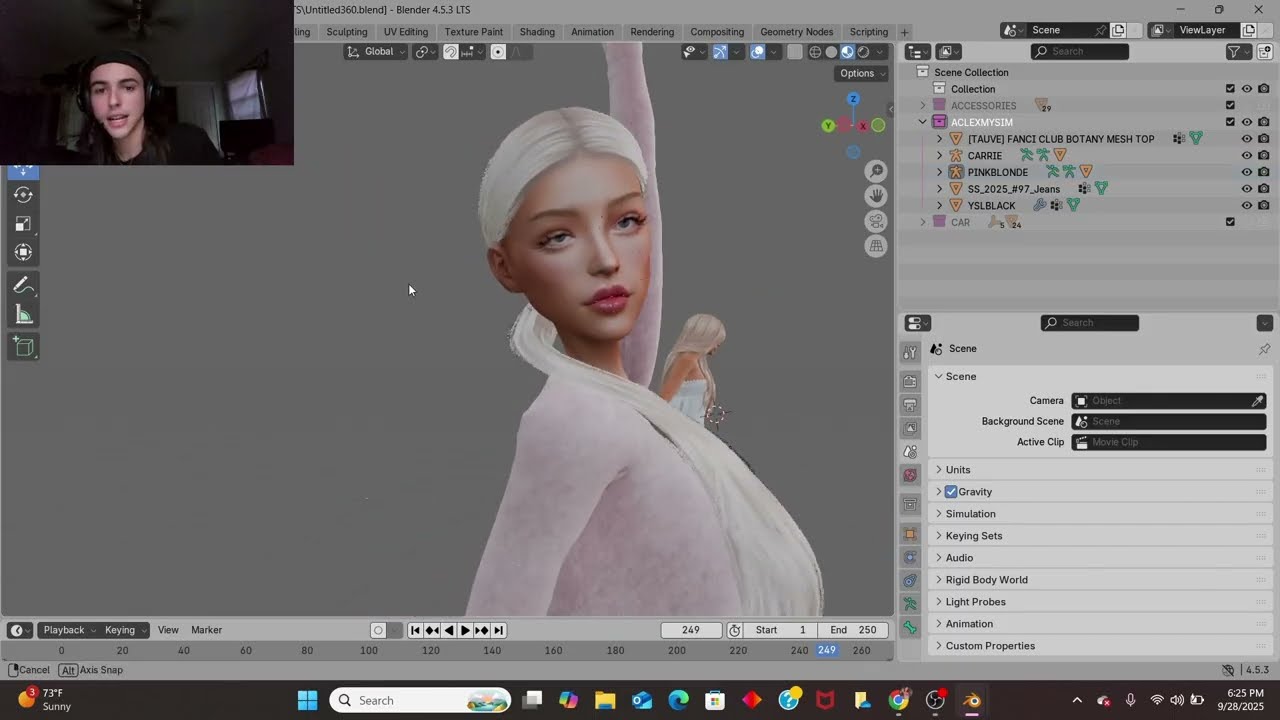Uncheck the ACLEXMYSIM collection checkbox
This screenshot has height=720, width=1280.
(1230, 122)
